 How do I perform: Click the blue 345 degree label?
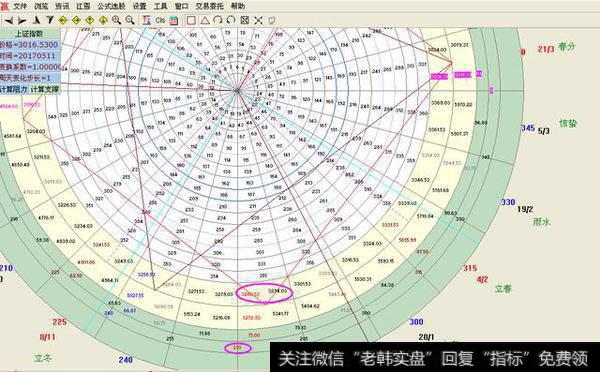528,128
